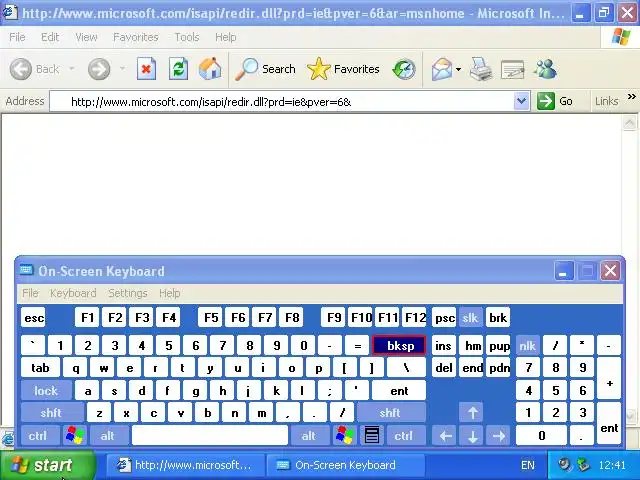This screenshot has width=640, height=480.
Task: Click the down arrow key
Action: pos(472,436)
